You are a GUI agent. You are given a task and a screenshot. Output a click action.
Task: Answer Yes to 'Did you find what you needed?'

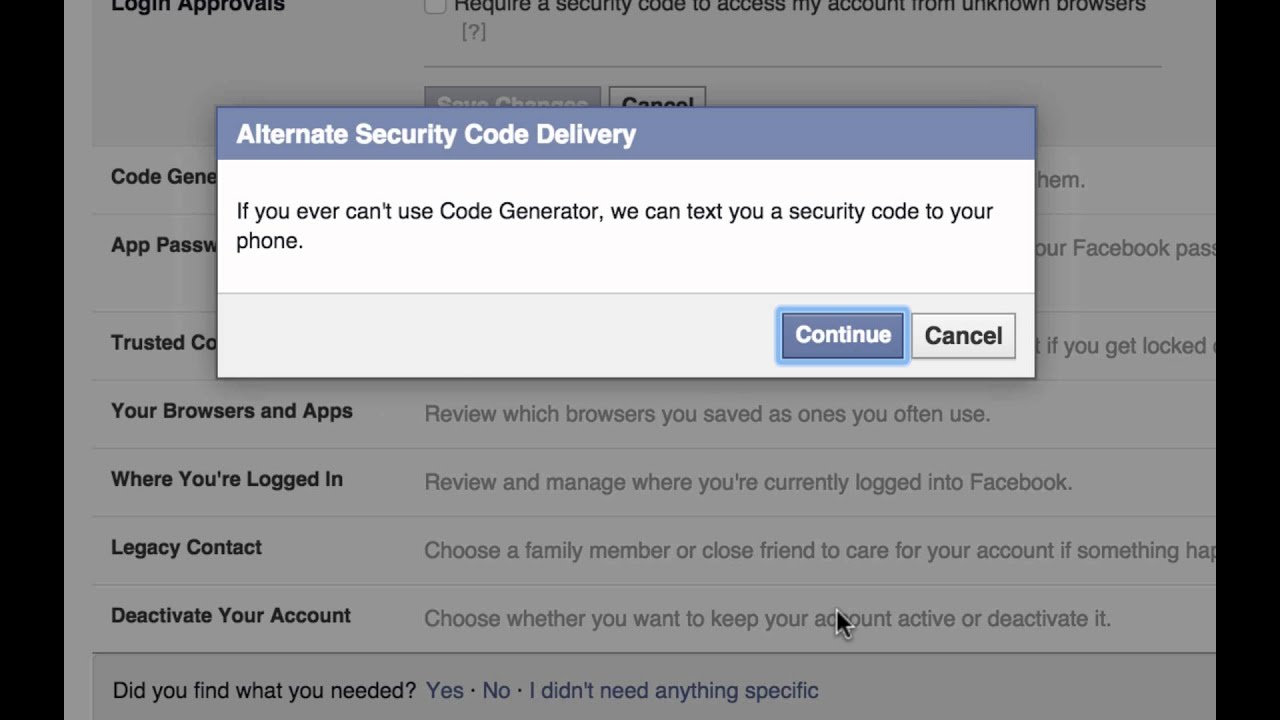click(x=445, y=690)
